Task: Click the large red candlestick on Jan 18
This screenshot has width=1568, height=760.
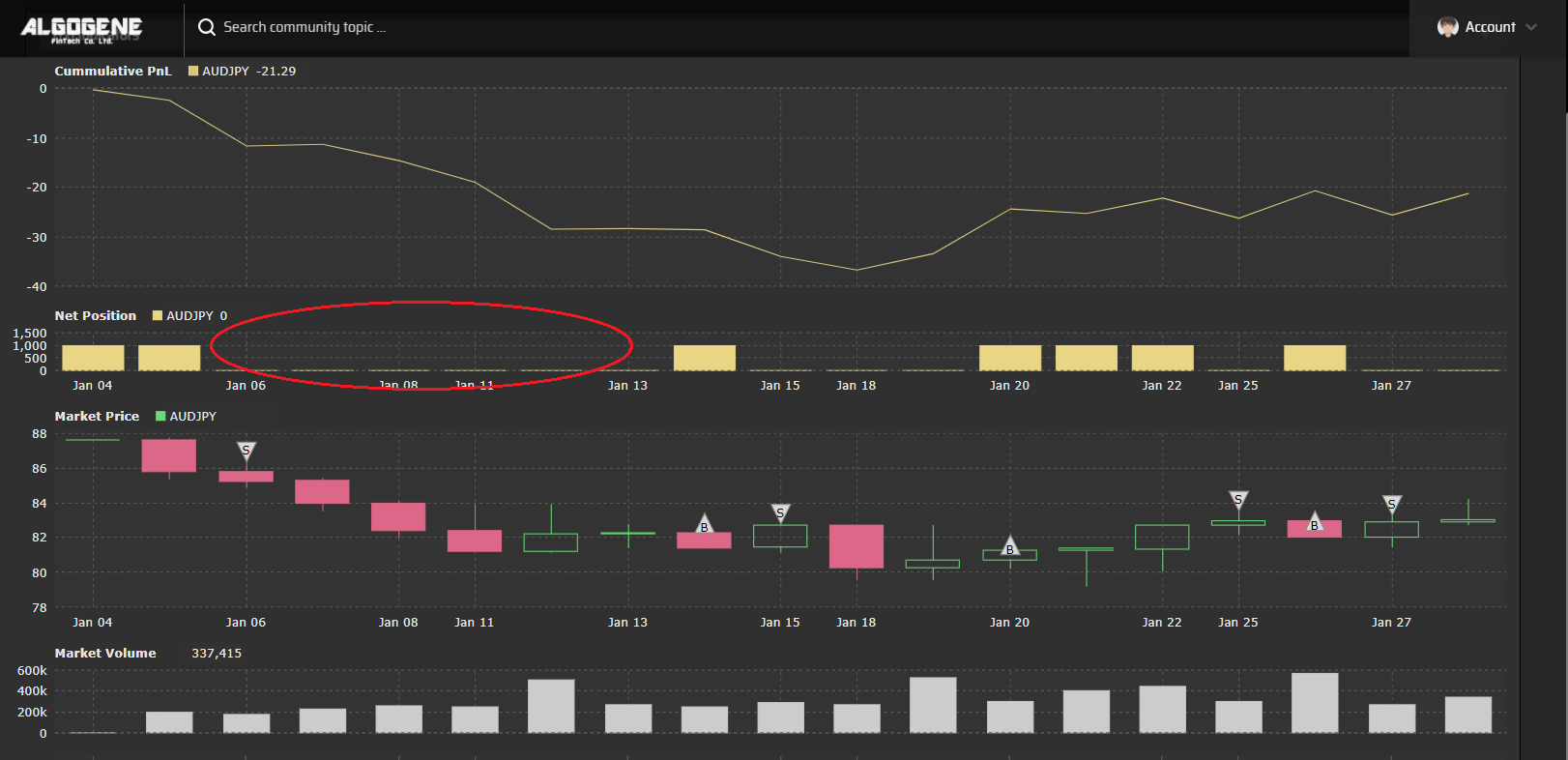Action: point(857,546)
